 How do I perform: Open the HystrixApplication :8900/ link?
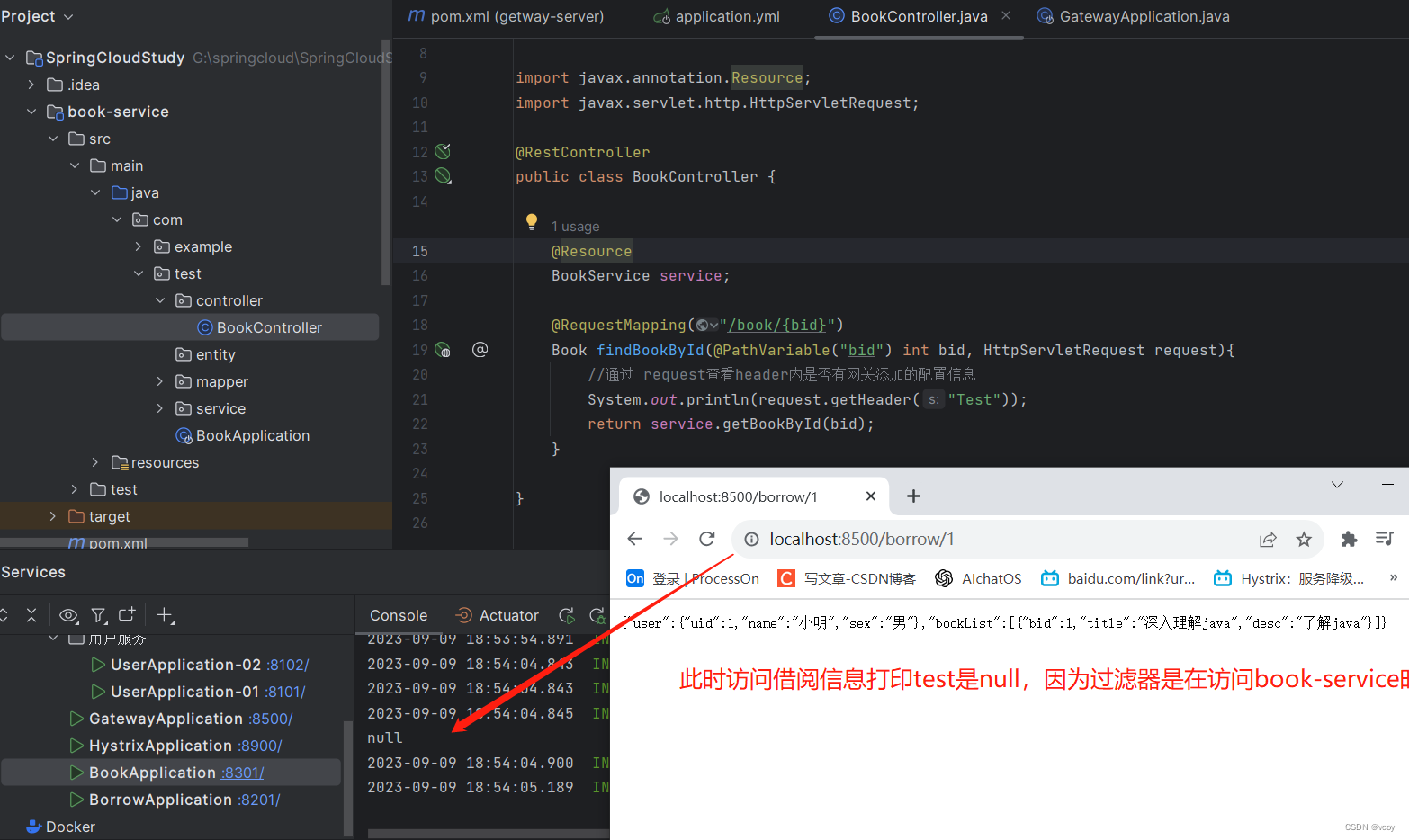pyautogui.click(x=260, y=746)
